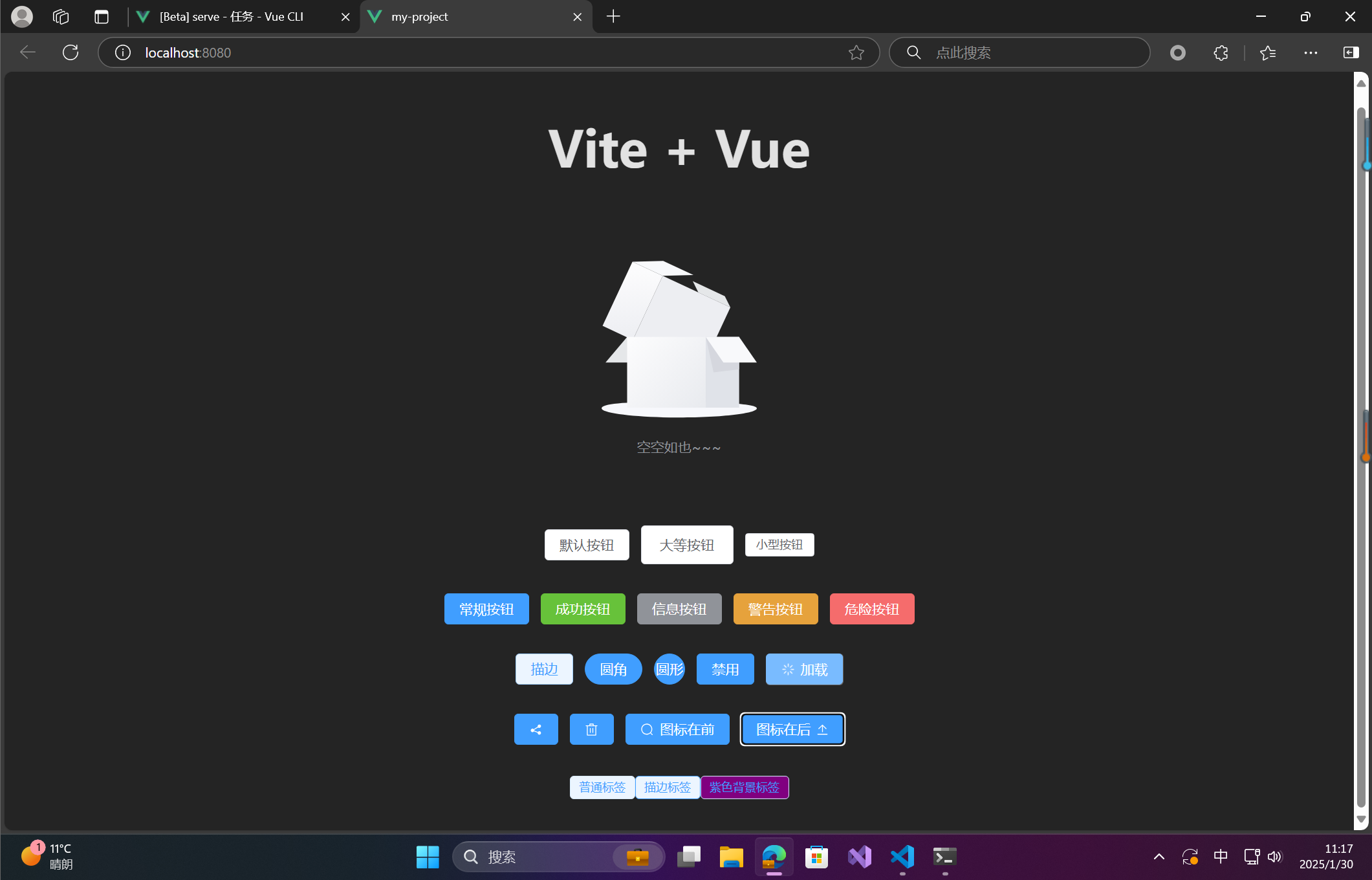Image resolution: width=1372 pixels, height=880 pixels.
Task: Click the 禁用 button
Action: [x=725, y=669]
